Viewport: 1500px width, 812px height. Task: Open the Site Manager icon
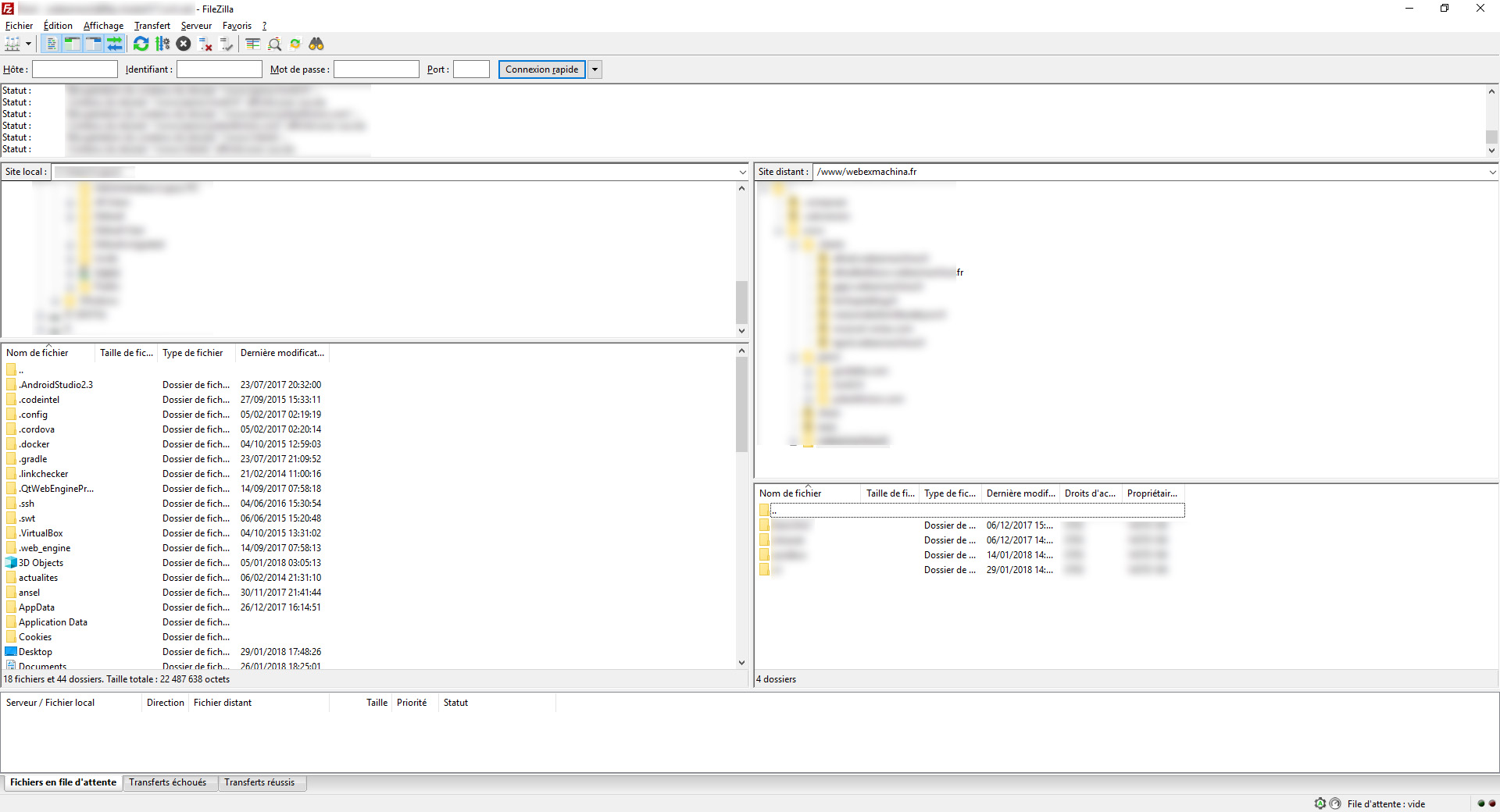pos(12,45)
